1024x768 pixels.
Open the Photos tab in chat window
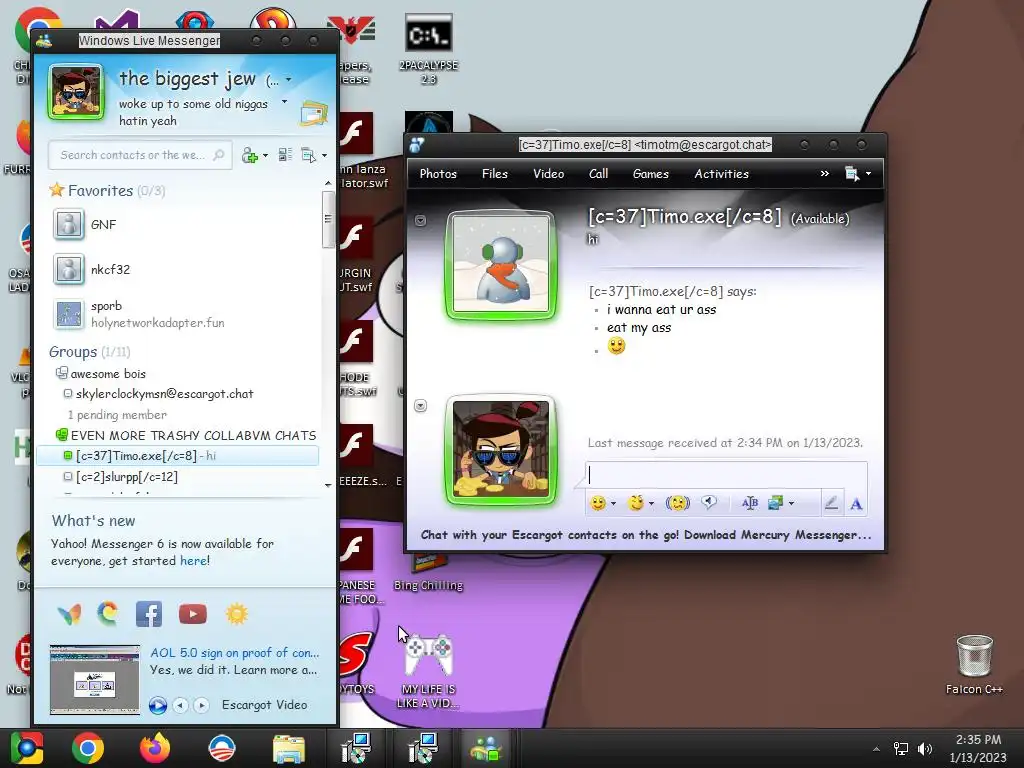(x=438, y=174)
